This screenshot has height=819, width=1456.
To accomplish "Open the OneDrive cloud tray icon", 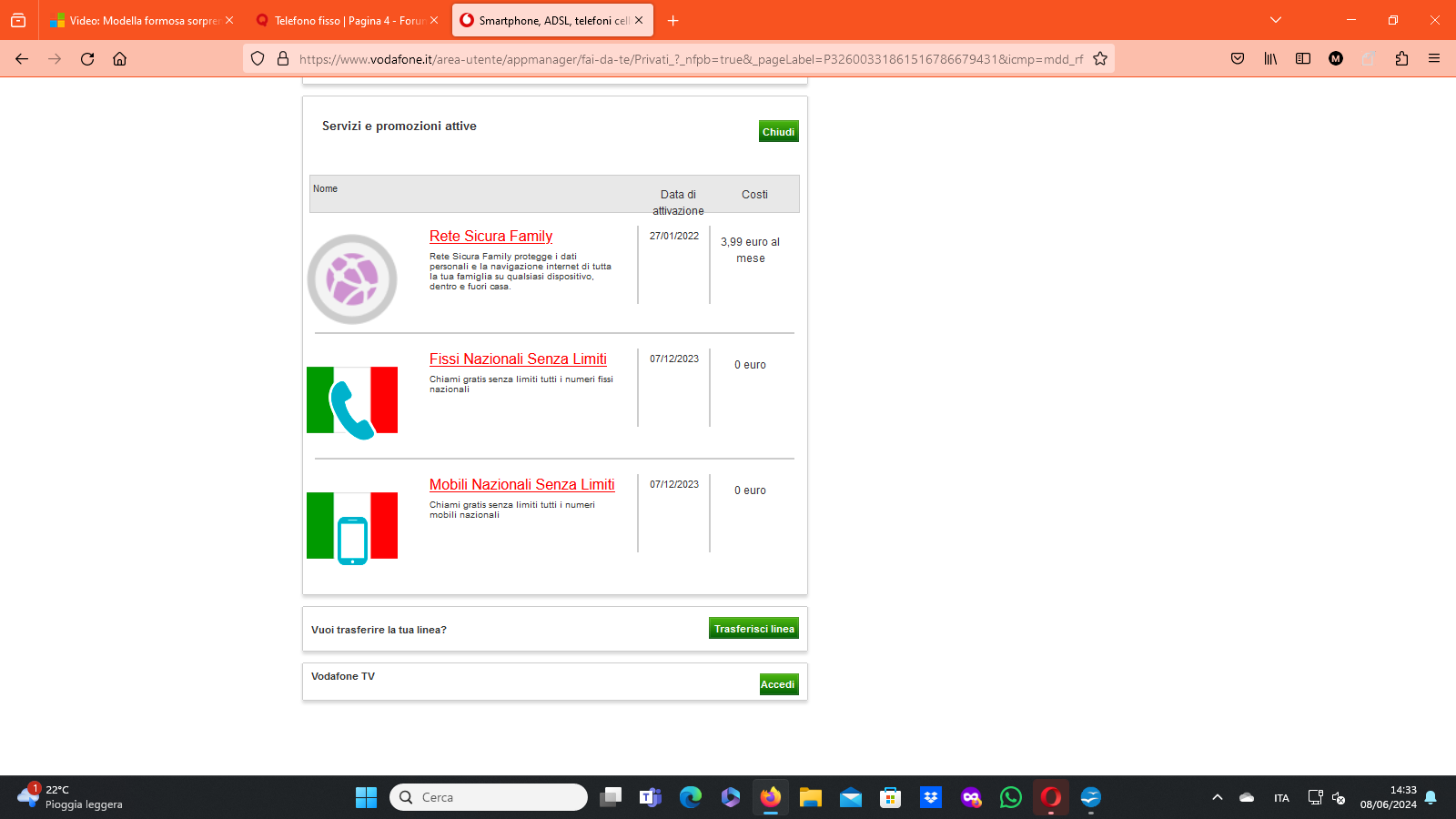I will pyautogui.click(x=1247, y=798).
